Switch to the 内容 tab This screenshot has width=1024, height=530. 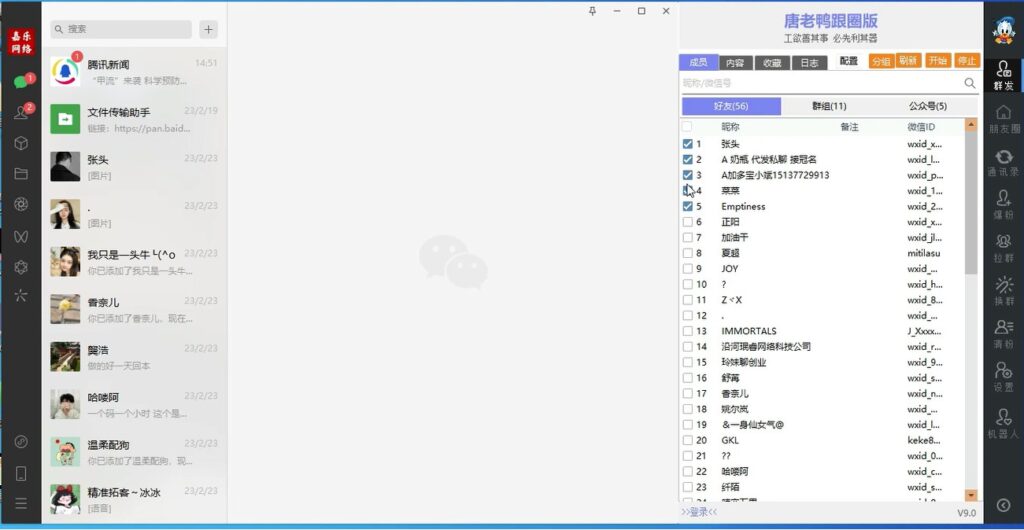point(735,63)
